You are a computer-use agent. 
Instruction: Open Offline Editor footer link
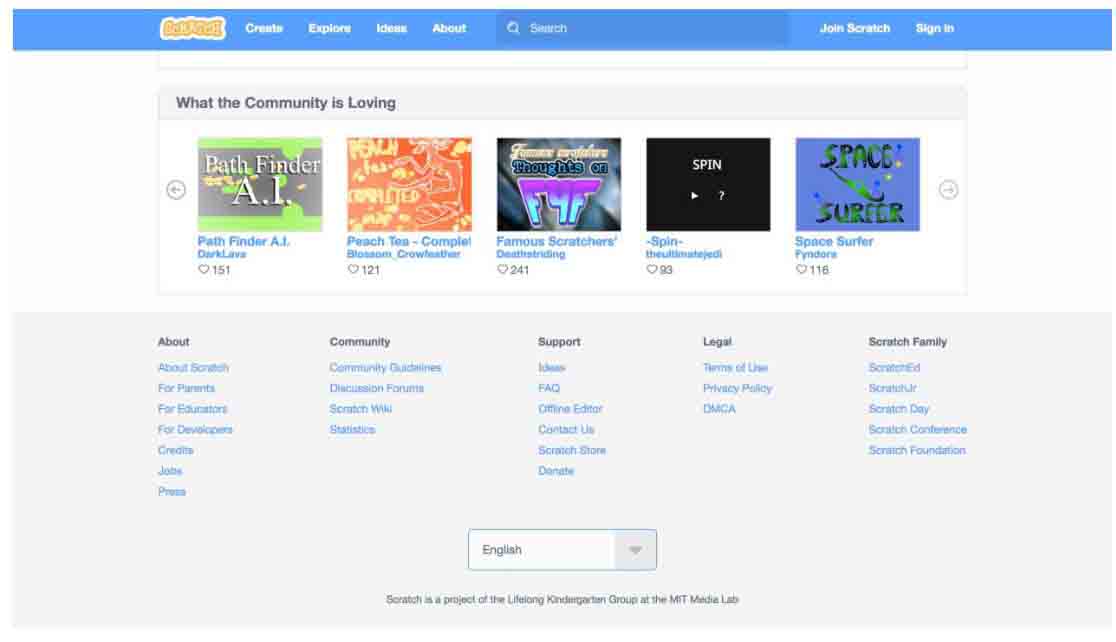coord(570,409)
